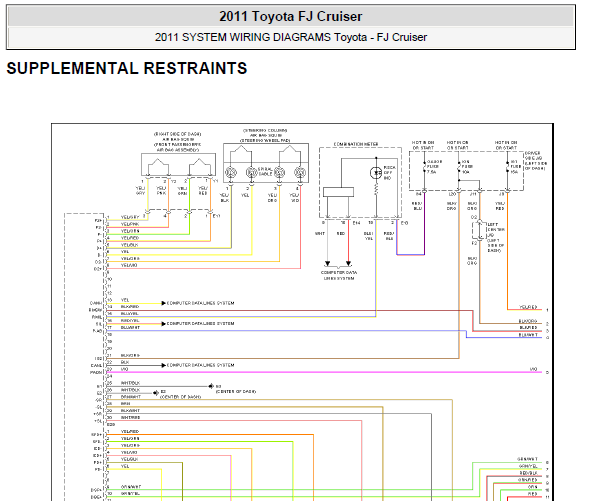This screenshot has width=606, height=501.
Task: Click the 'BLK/WHT' label at pin 29
Action: click(x=130, y=411)
